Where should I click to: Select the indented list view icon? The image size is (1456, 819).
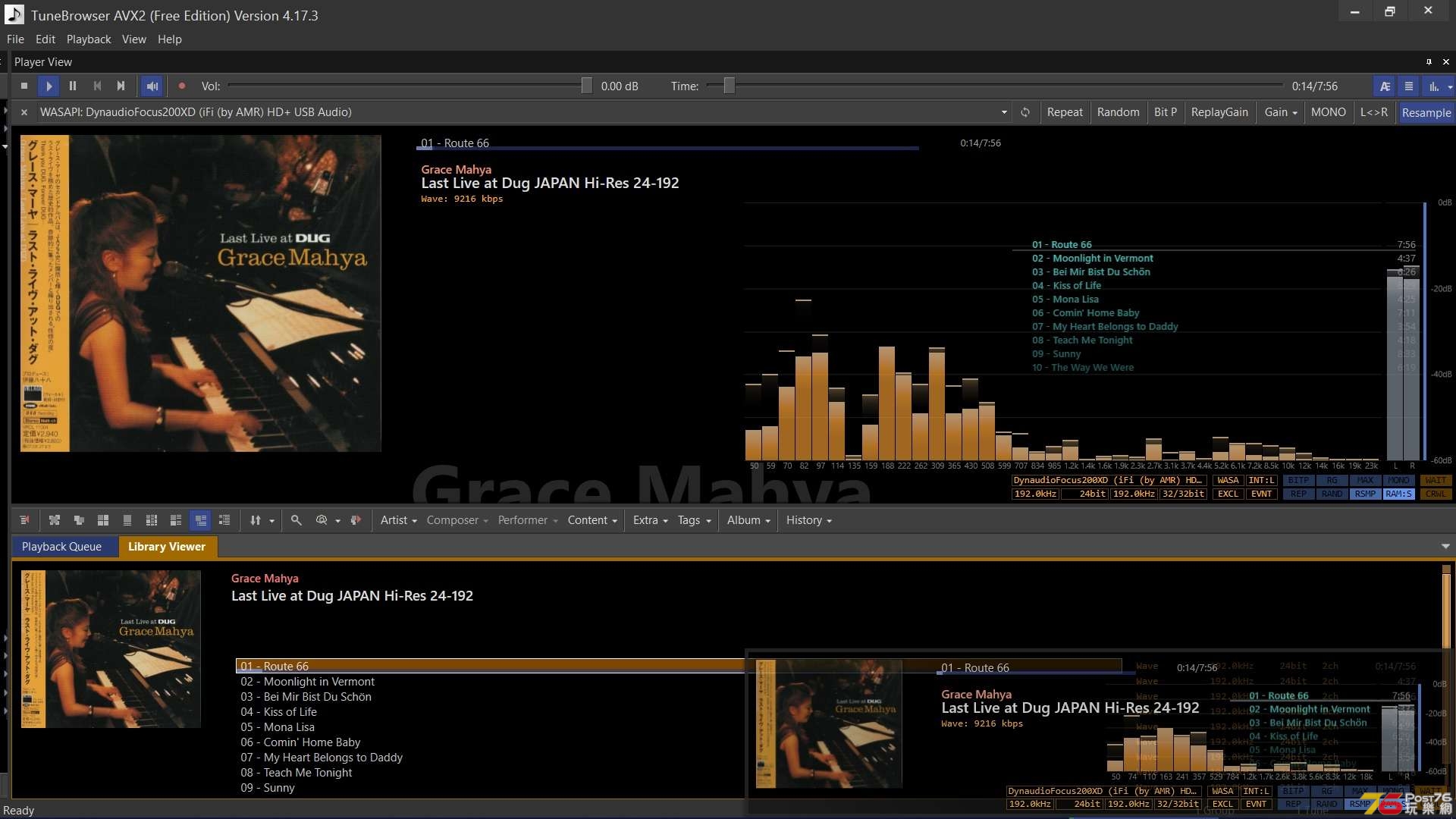(224, 520)
